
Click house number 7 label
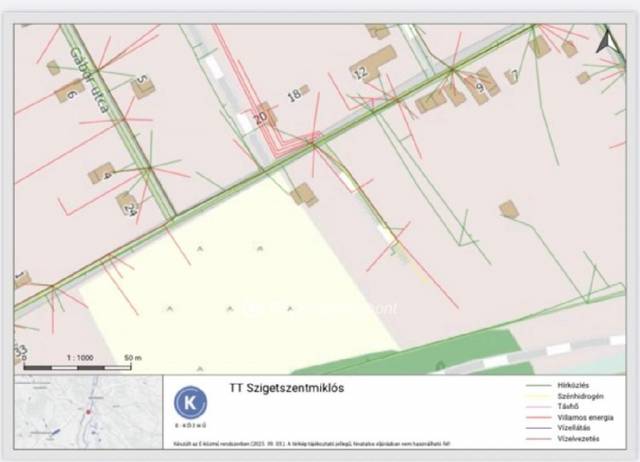[x=514, y=75]
